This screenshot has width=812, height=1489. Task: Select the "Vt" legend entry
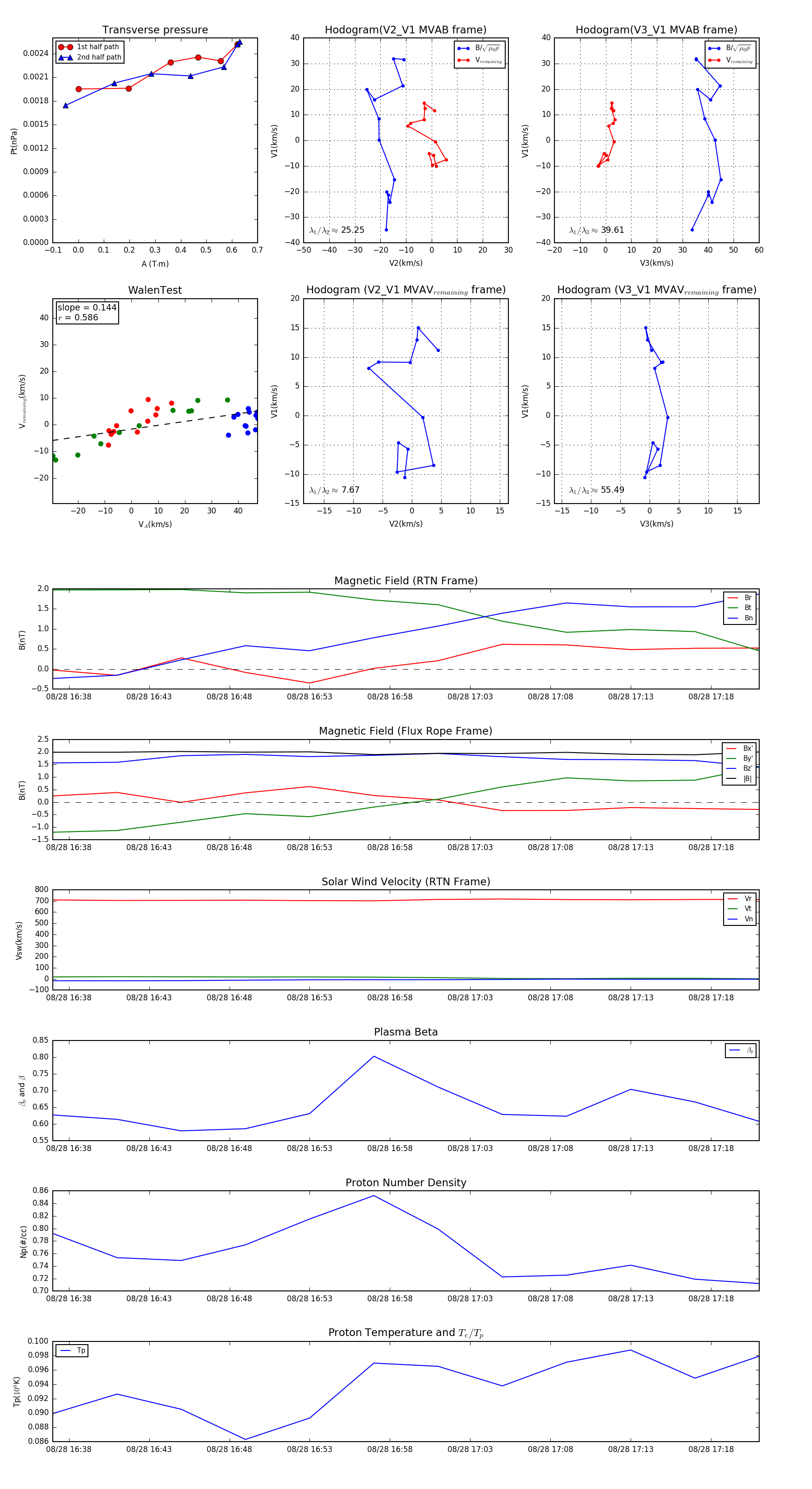740,909
